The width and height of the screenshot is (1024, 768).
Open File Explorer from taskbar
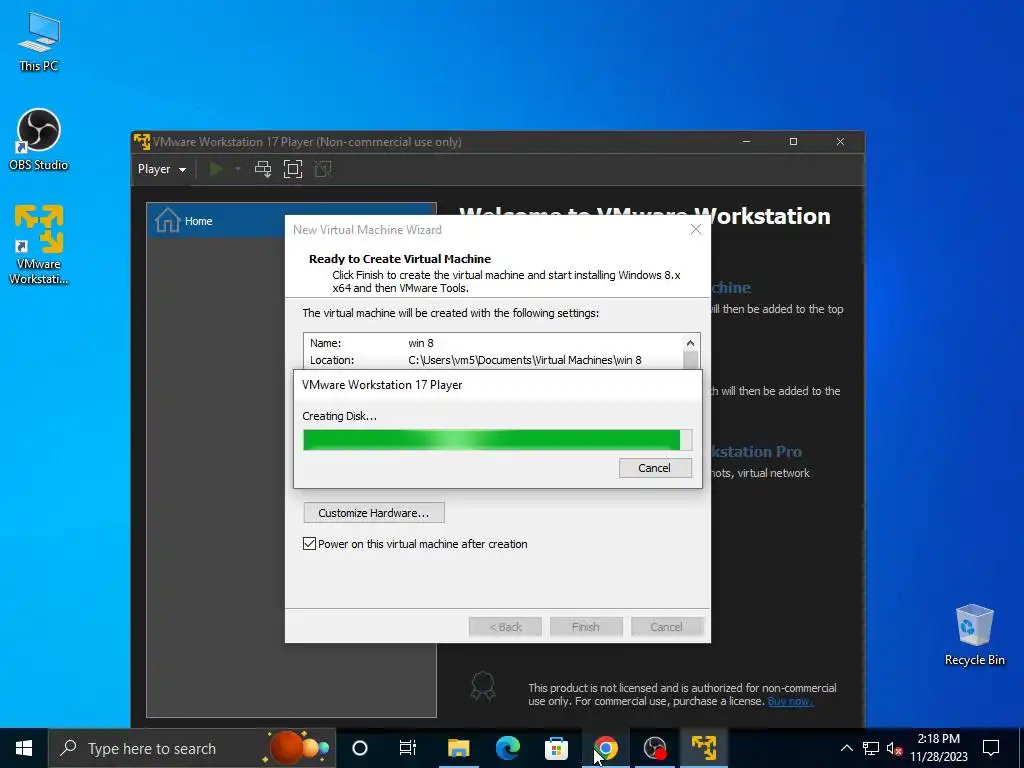pyautogui.click(x=458, y=748)
